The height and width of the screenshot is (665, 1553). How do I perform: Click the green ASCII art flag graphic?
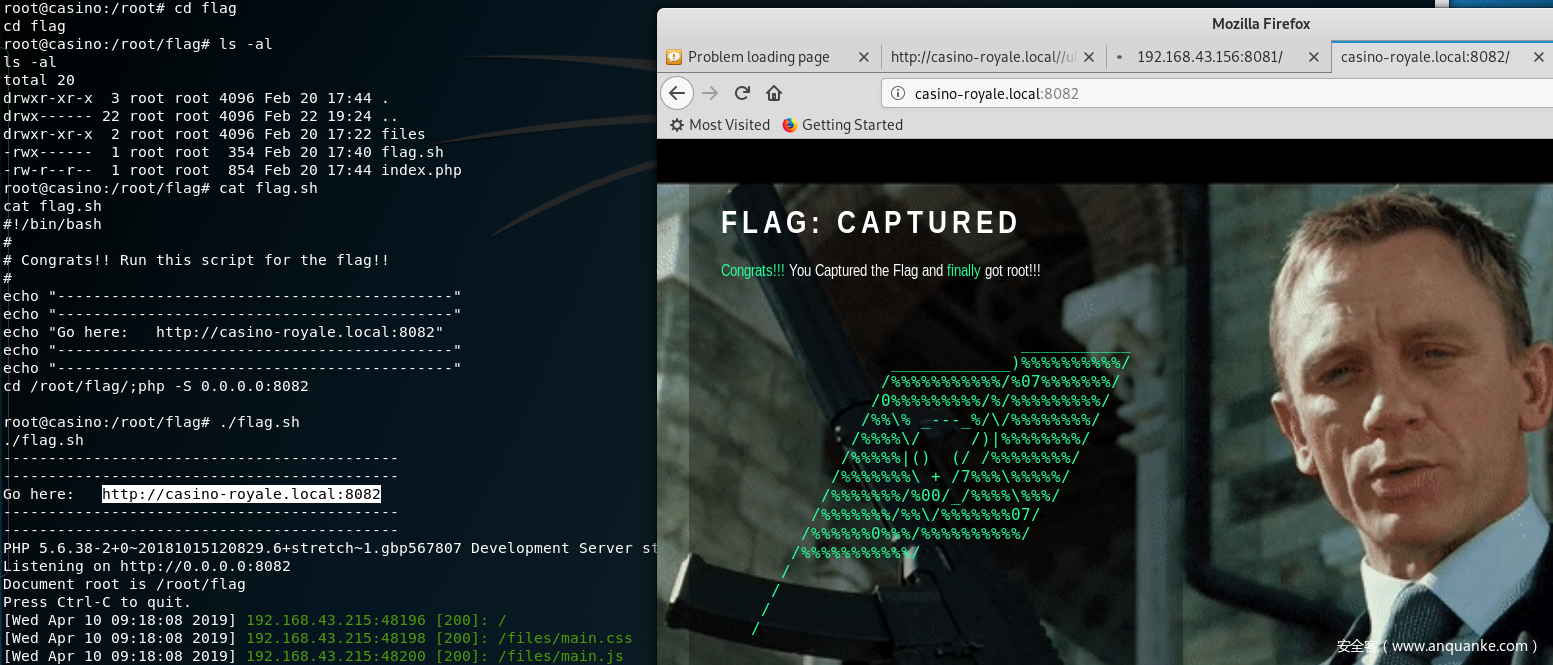click(941, 489)
